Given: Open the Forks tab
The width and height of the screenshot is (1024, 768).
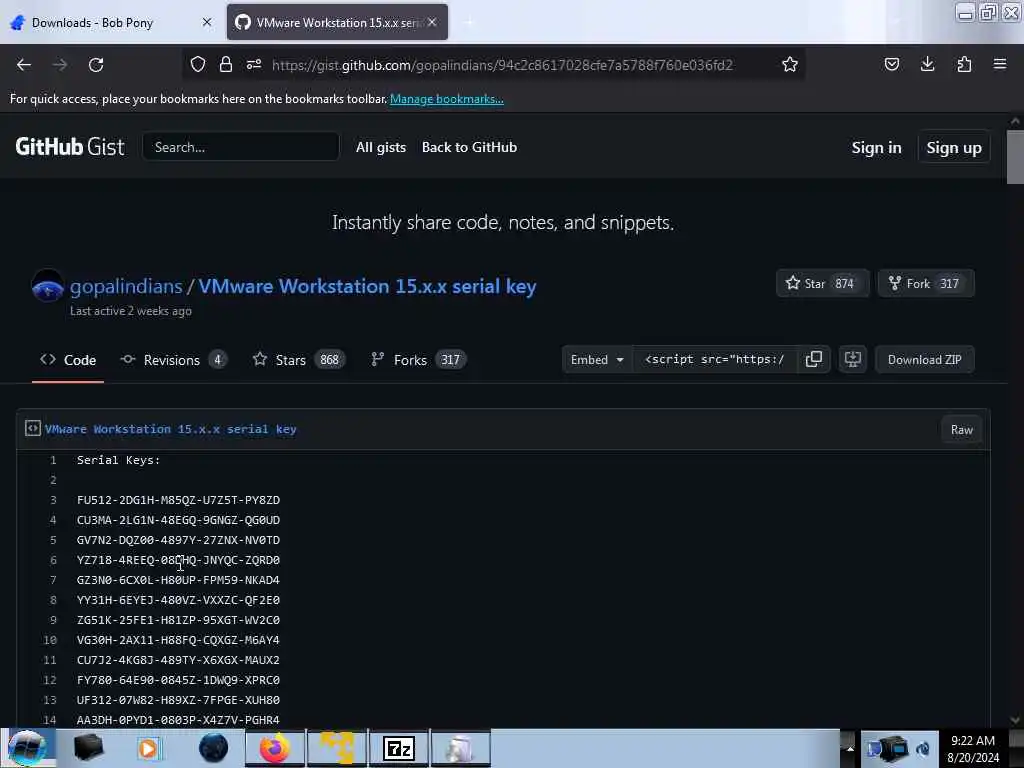Looking at the screenshot, I should click(x=418, y=360).
